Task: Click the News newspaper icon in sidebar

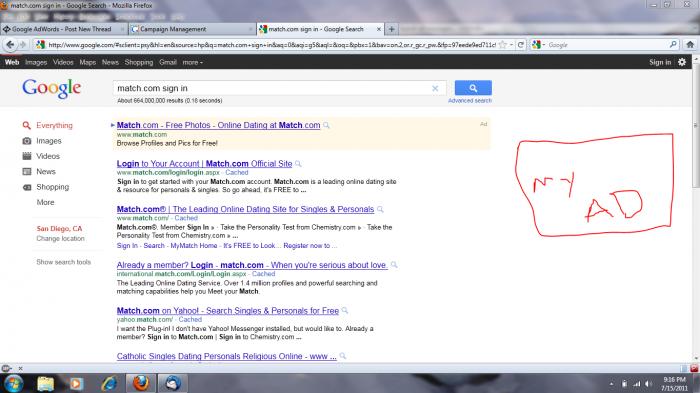Action: click(27, 171)
